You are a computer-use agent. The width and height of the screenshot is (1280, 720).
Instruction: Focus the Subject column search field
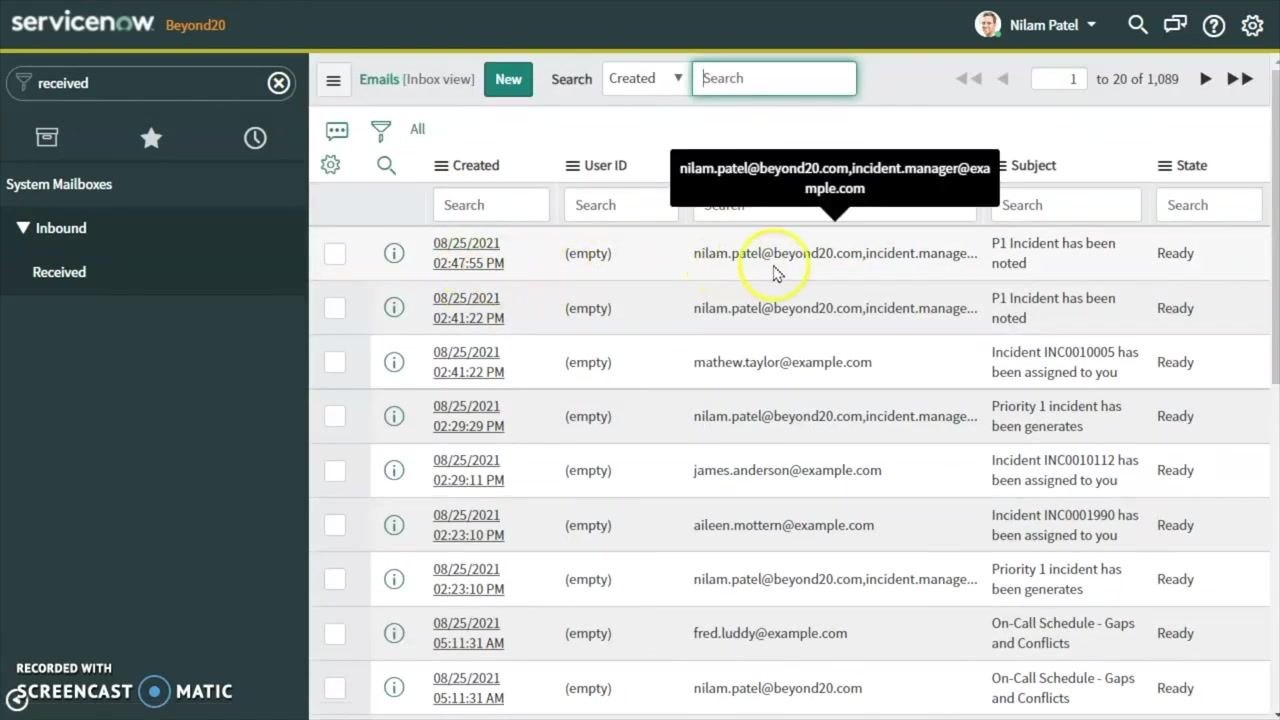click(1066, 205)
